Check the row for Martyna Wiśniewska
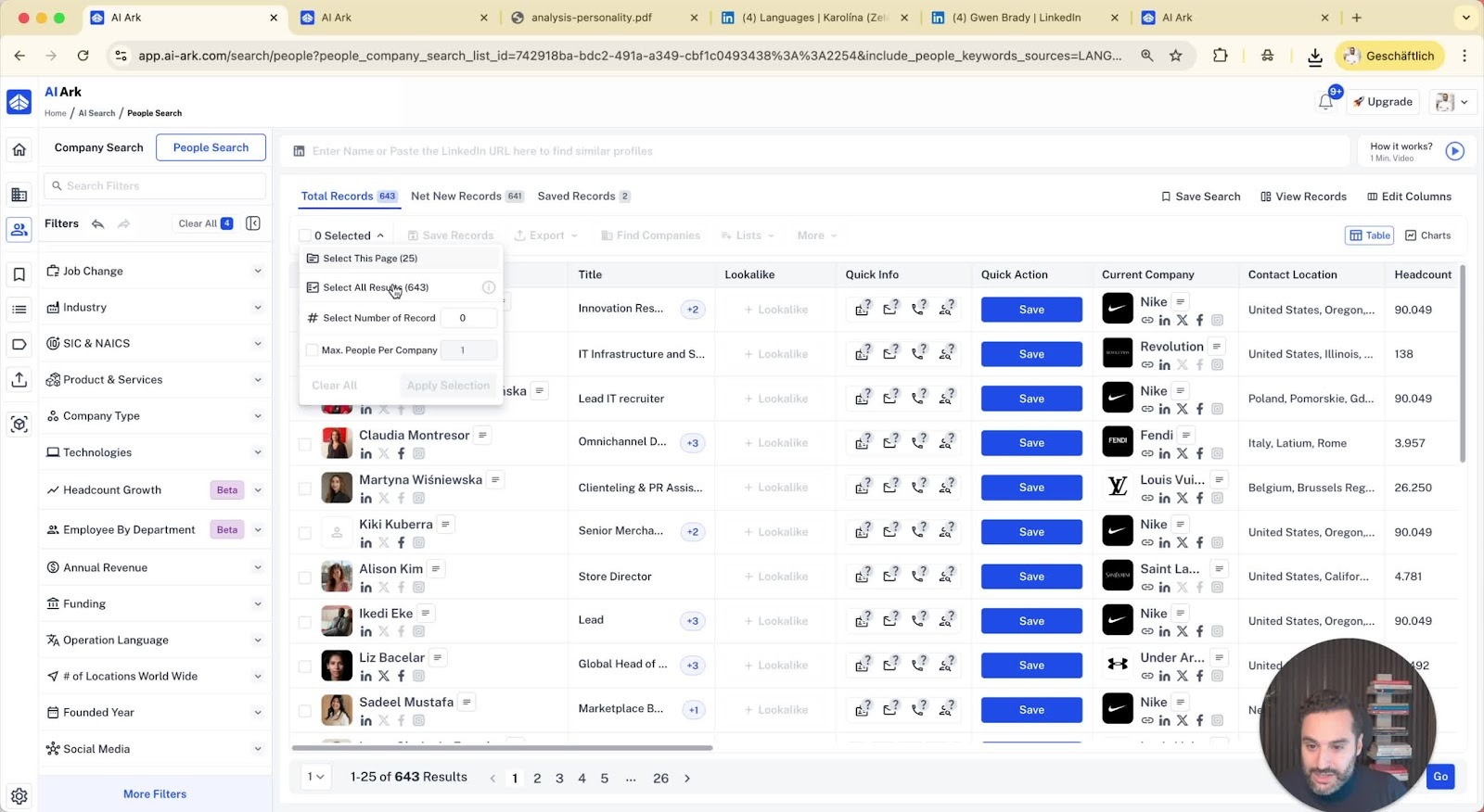Viewport: 1484px width, 812px height. click(x=304, y=488)
